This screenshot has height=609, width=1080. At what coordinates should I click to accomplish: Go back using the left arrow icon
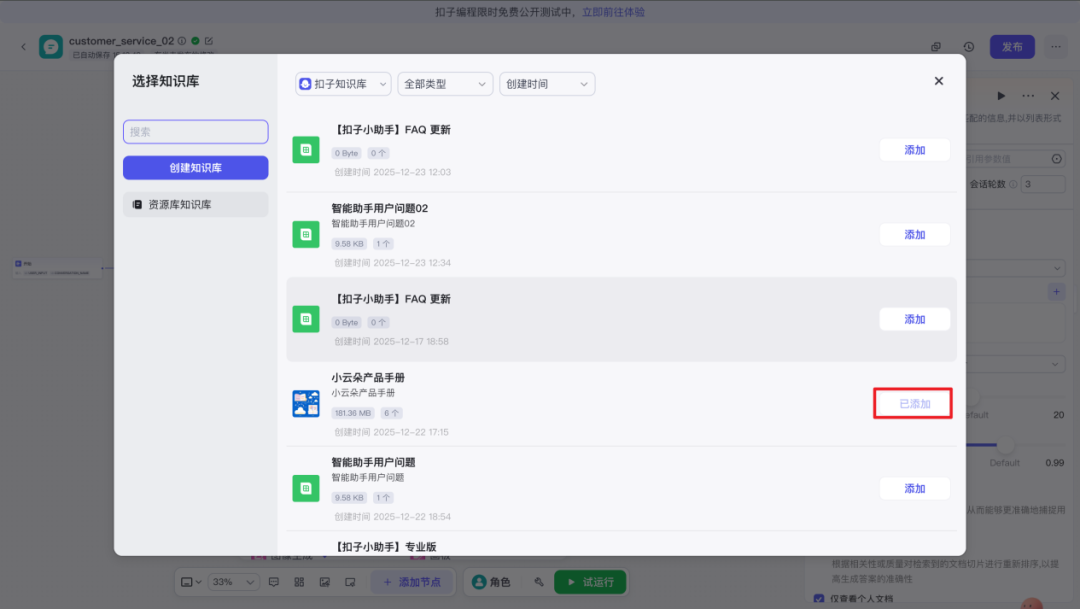tap(23, 47)
